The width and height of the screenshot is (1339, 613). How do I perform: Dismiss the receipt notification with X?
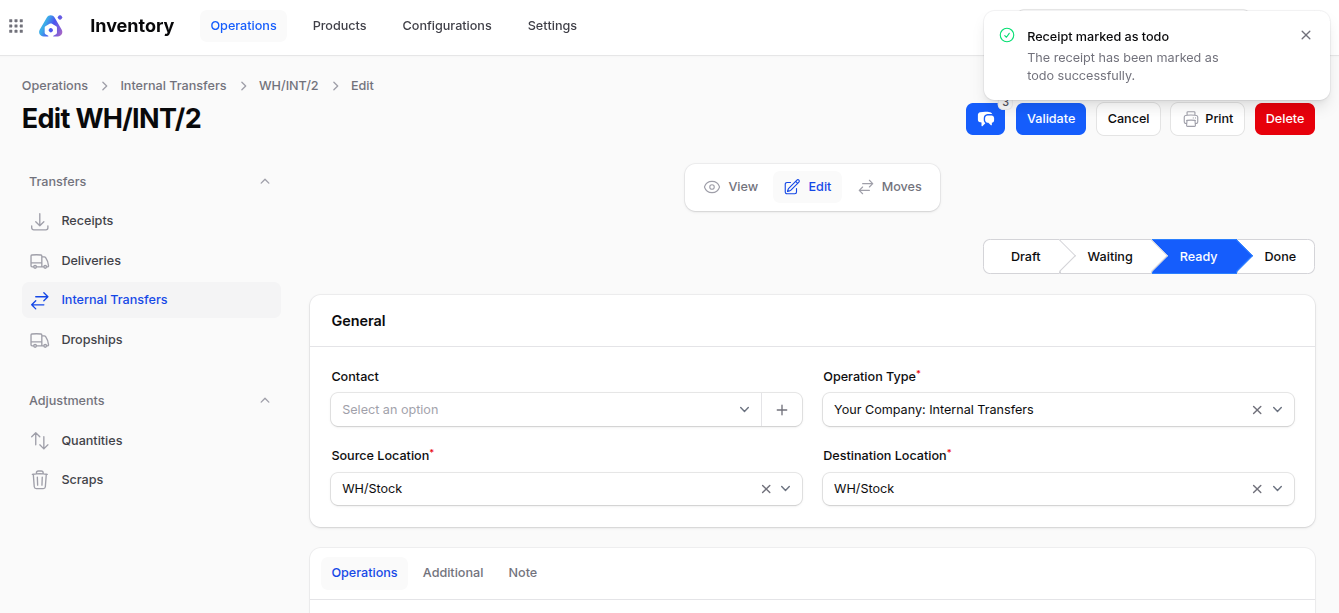tap(1306, 35)
